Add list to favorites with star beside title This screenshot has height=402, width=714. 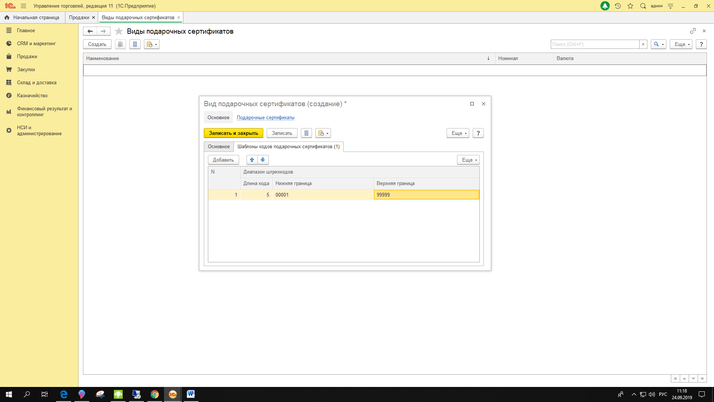coord(119,31)
